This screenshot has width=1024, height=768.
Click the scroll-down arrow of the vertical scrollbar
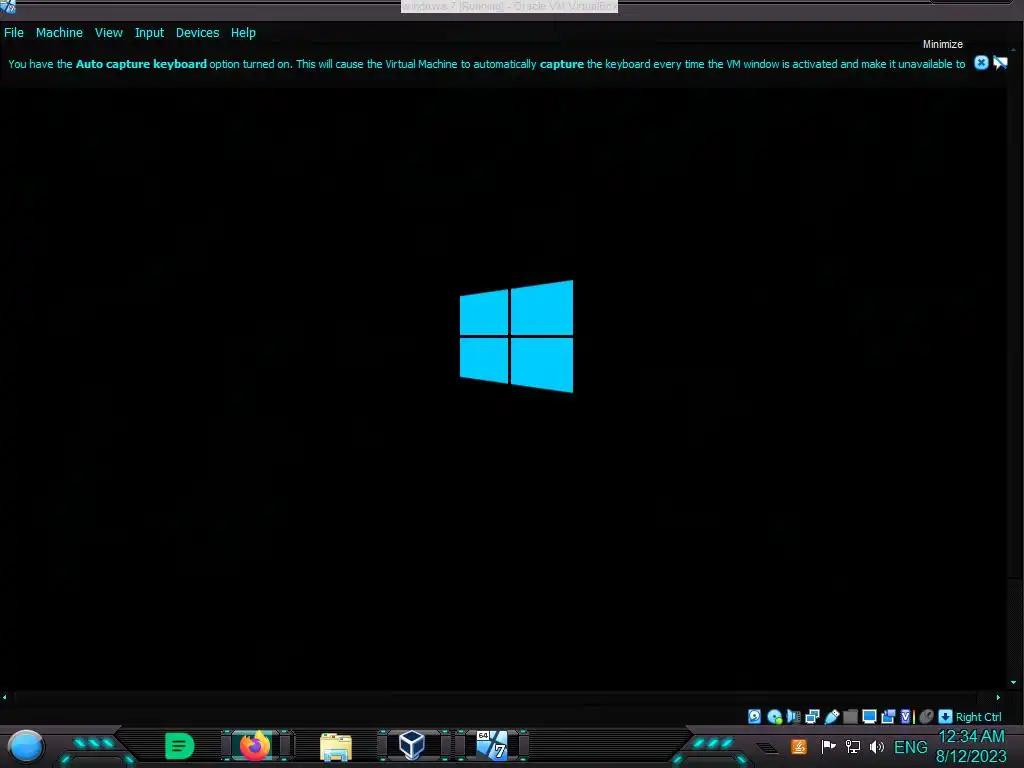[x=1014, y=682]
